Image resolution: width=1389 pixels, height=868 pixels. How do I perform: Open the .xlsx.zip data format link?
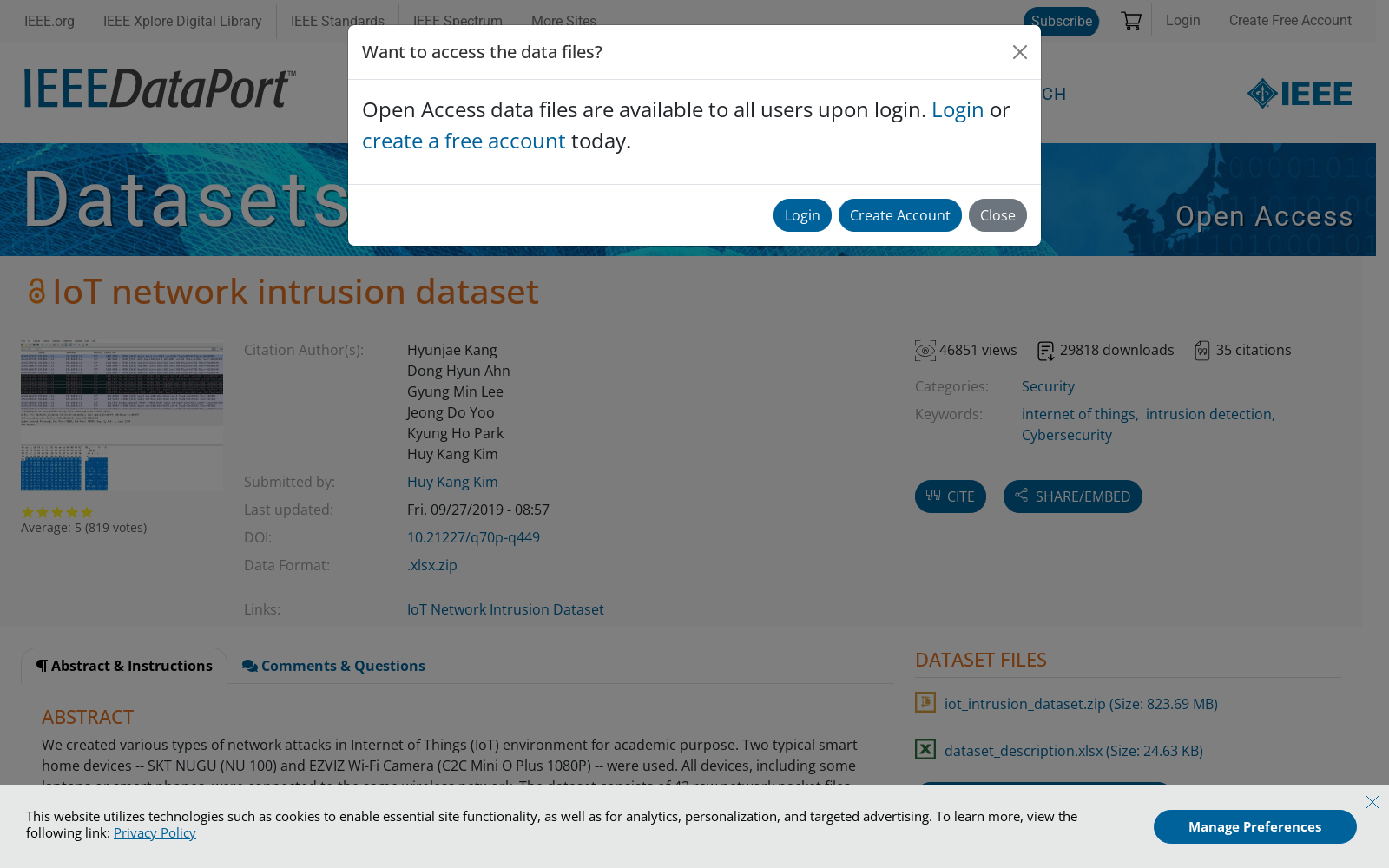tap(432, 566)
